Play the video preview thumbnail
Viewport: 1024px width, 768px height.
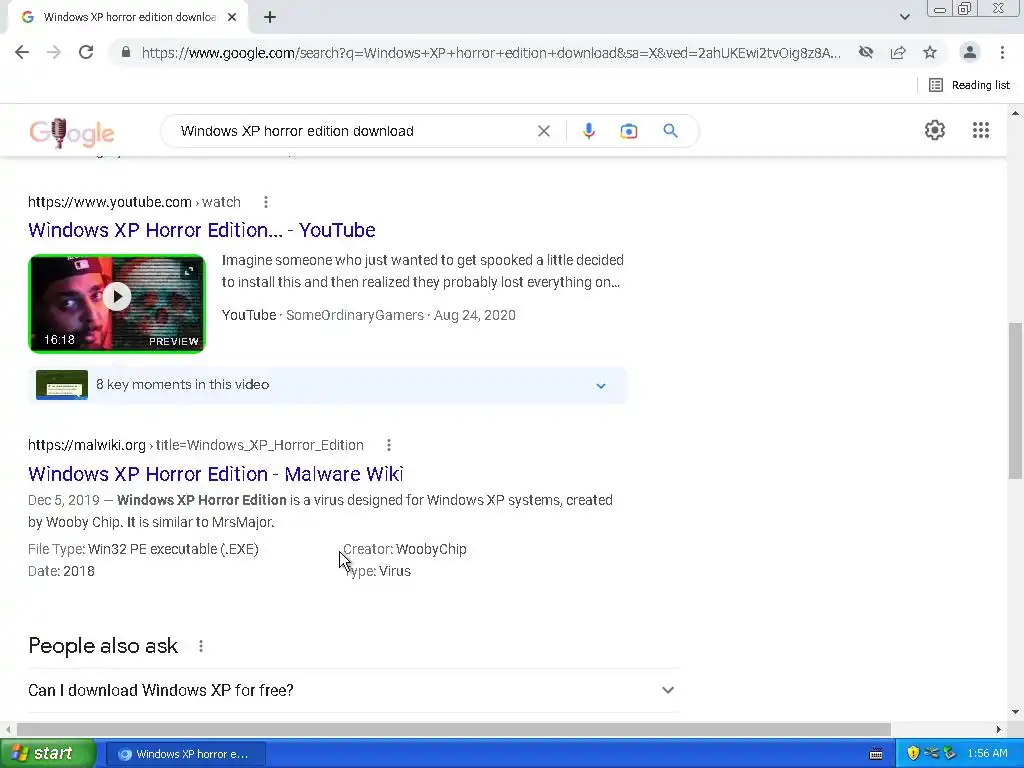(x=117, y=304)
